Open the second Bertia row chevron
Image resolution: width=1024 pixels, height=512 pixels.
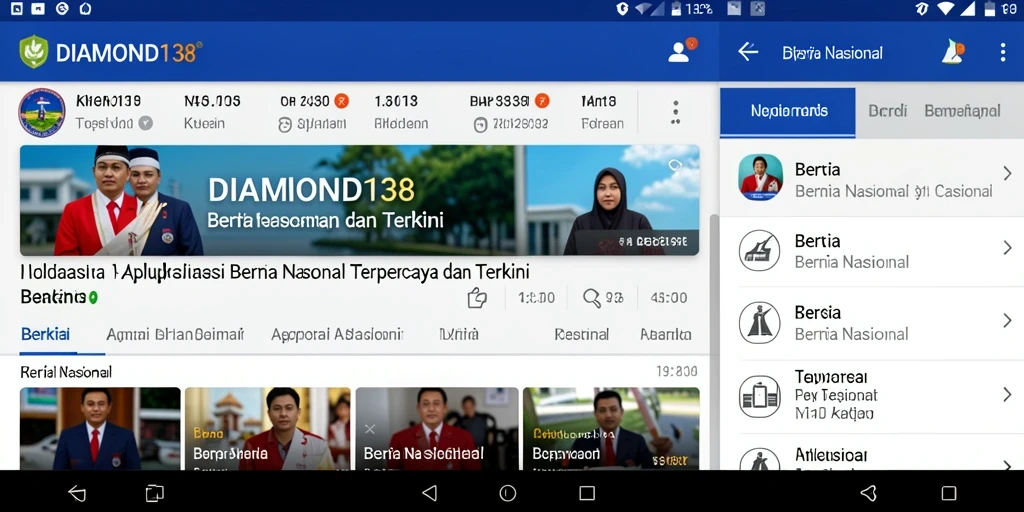click(1007, 248)
